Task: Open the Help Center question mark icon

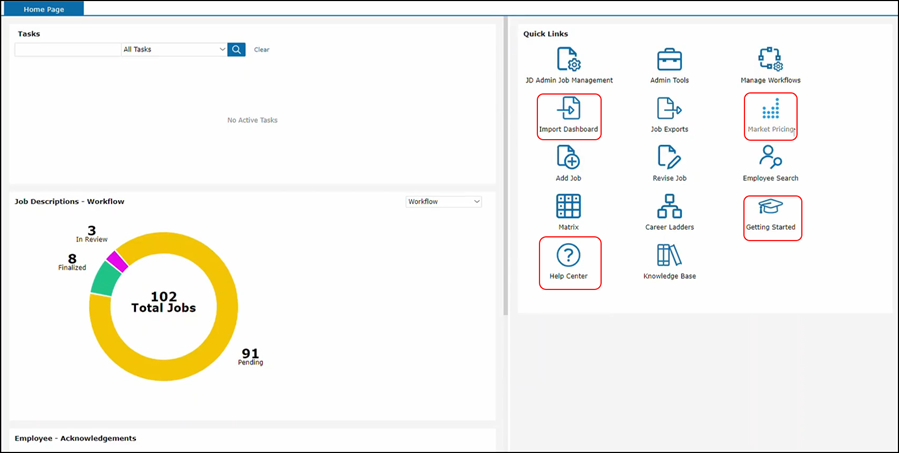Action: point(568,256)
